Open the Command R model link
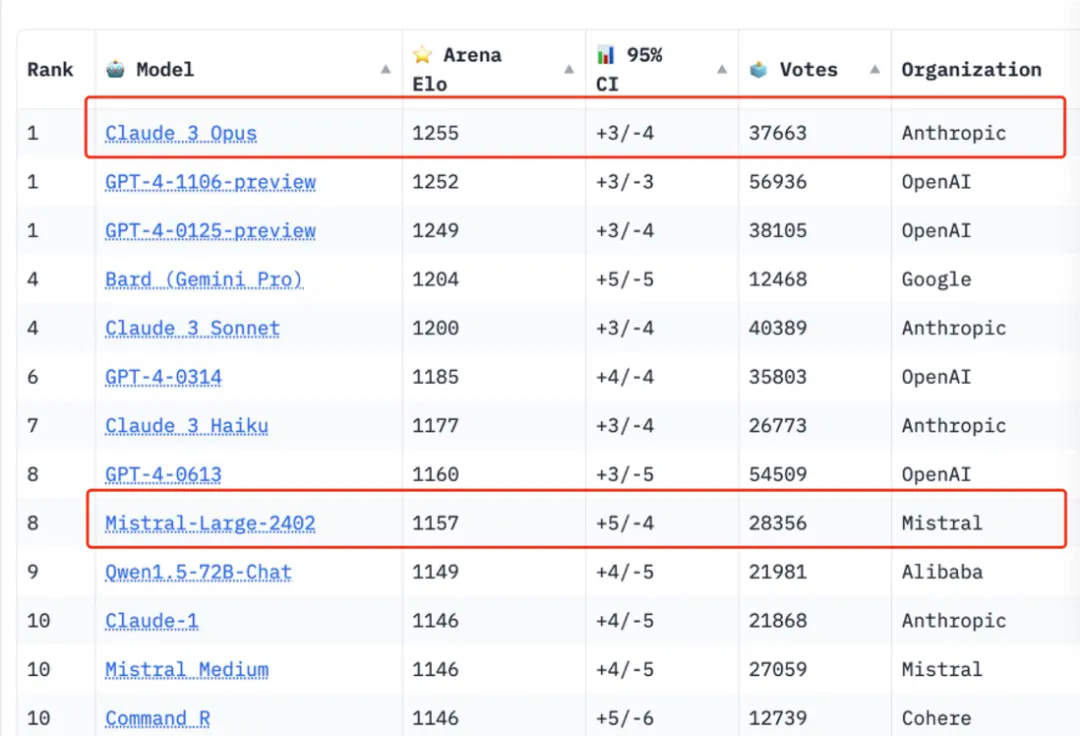The width and height of the screenshot is (1080, 736). (157, 718)
